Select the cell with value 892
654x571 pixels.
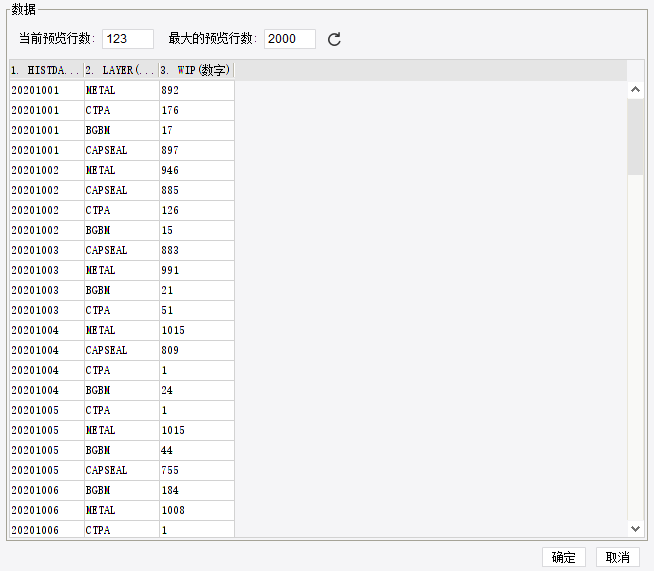coord(197,90)
